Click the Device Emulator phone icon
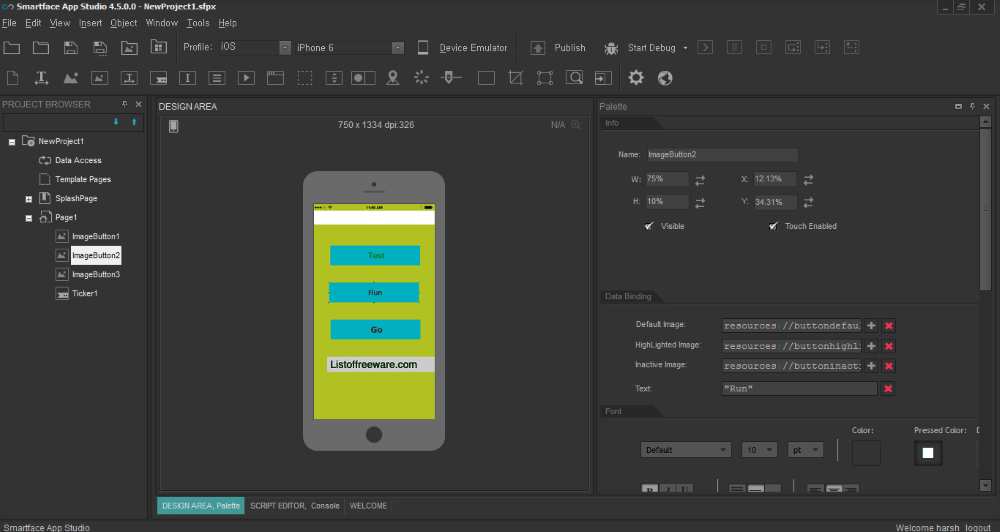This screenshot has width=1000, height=532. pyautogui.click(x=423, y=48)
